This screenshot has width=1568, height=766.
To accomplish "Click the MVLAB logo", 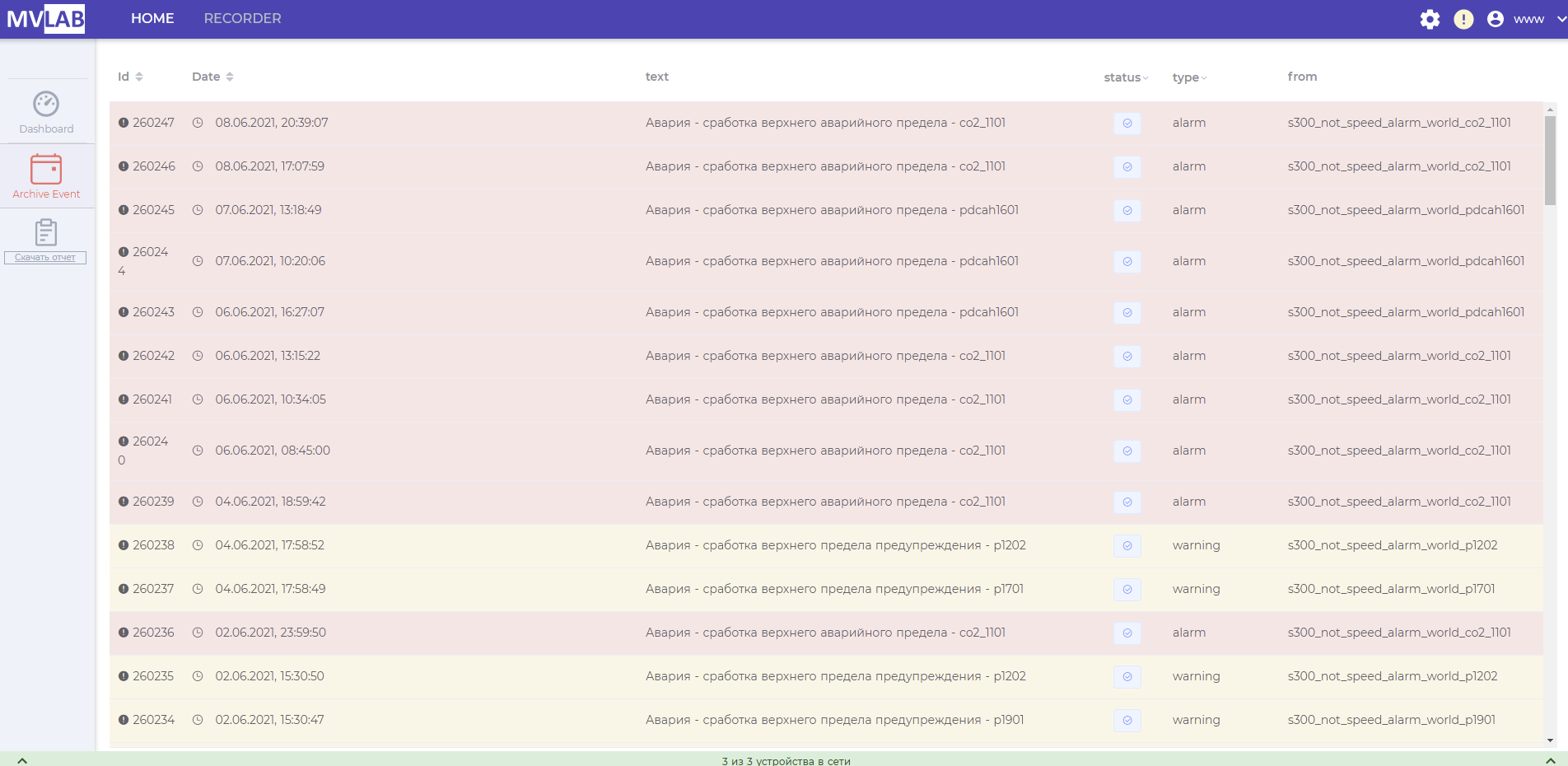I will point(46,19).
